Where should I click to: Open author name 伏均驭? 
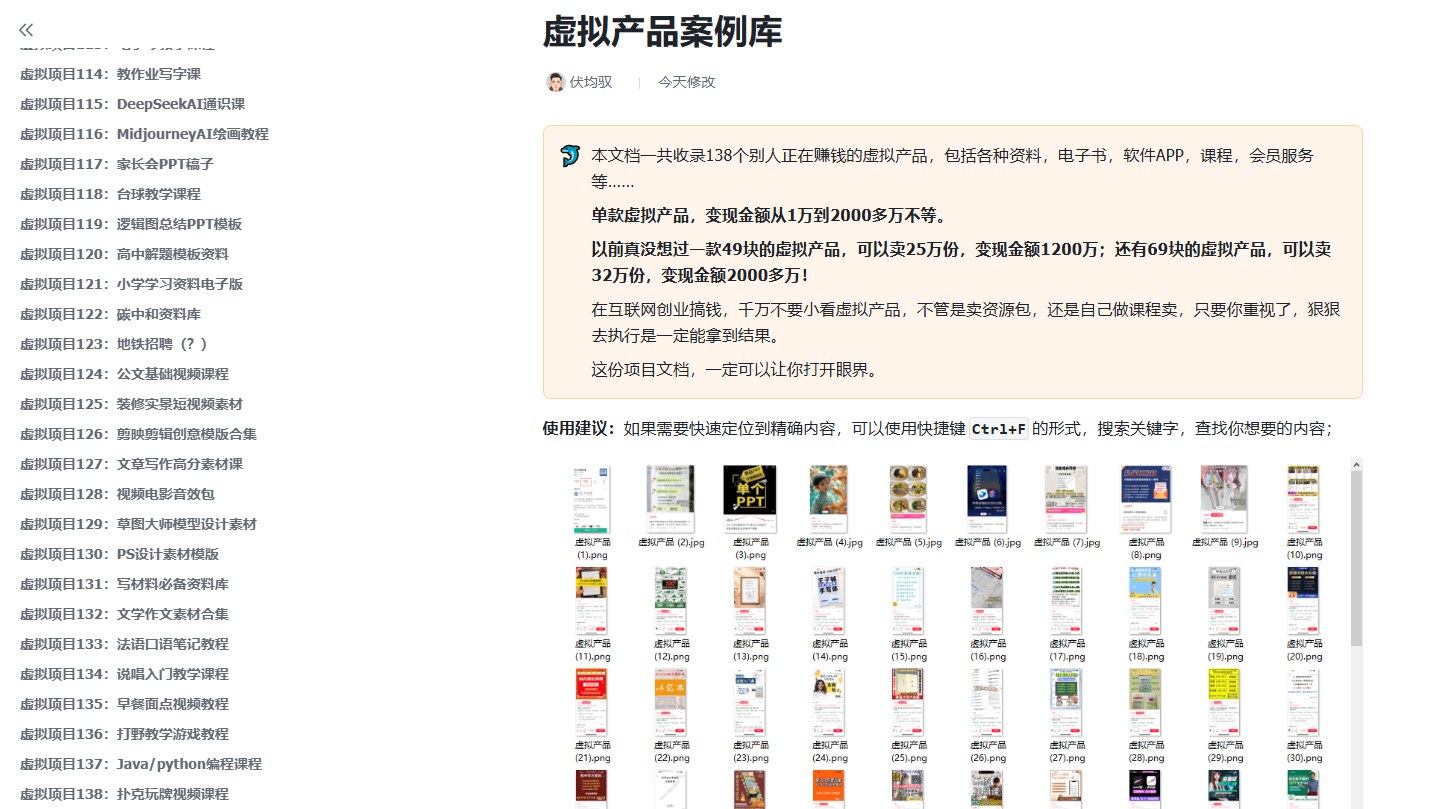pyautogui.click(x=591, y=82)
